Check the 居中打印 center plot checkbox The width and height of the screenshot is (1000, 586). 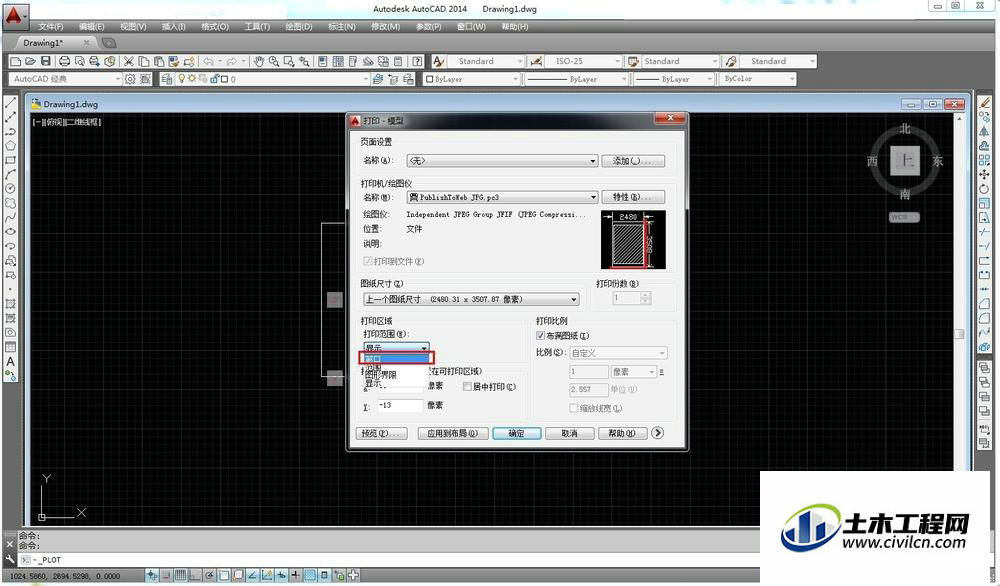(x=467, y=386)
